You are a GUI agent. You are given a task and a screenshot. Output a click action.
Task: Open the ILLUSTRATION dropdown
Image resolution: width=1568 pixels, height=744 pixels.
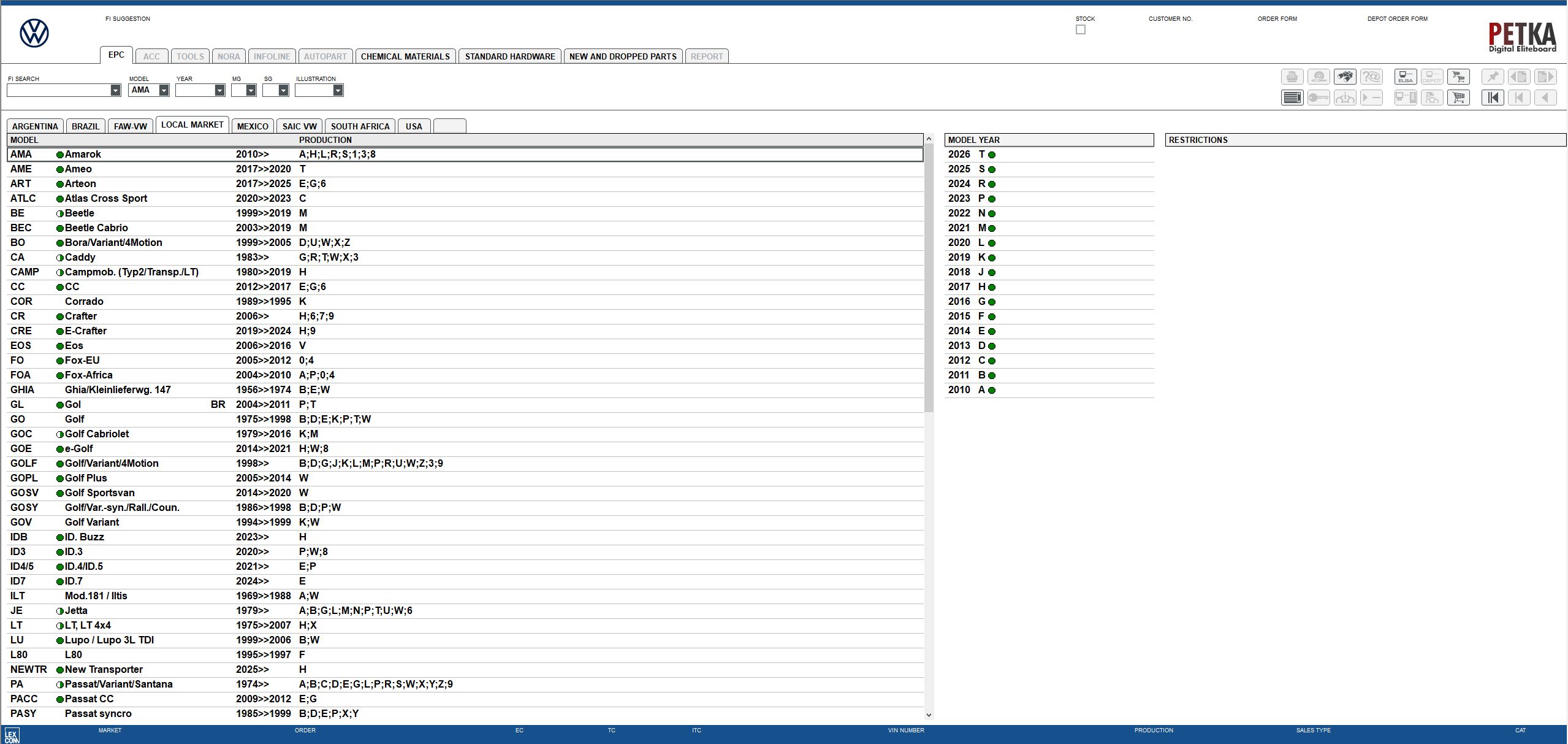click(x=338, y=90)
